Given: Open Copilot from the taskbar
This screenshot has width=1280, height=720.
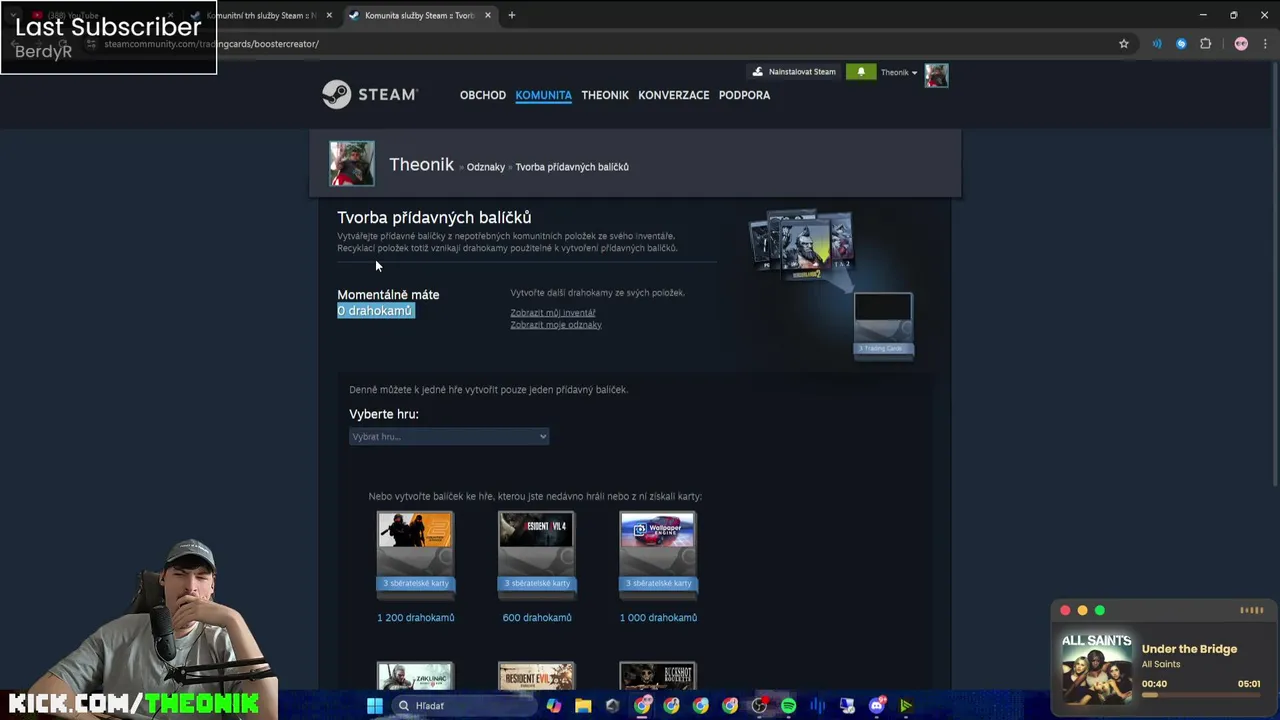Looking at the screenshot, I should point(554,706).
